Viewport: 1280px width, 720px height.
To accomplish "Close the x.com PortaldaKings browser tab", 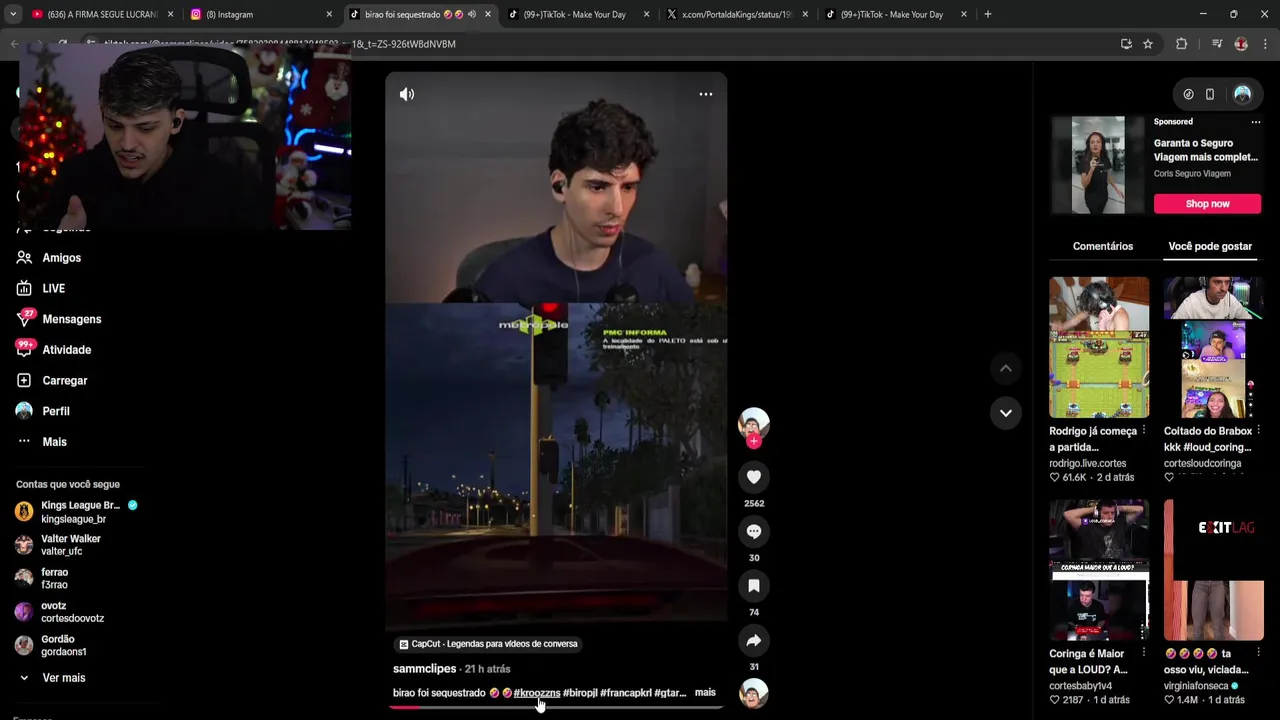I will [805, 14].
